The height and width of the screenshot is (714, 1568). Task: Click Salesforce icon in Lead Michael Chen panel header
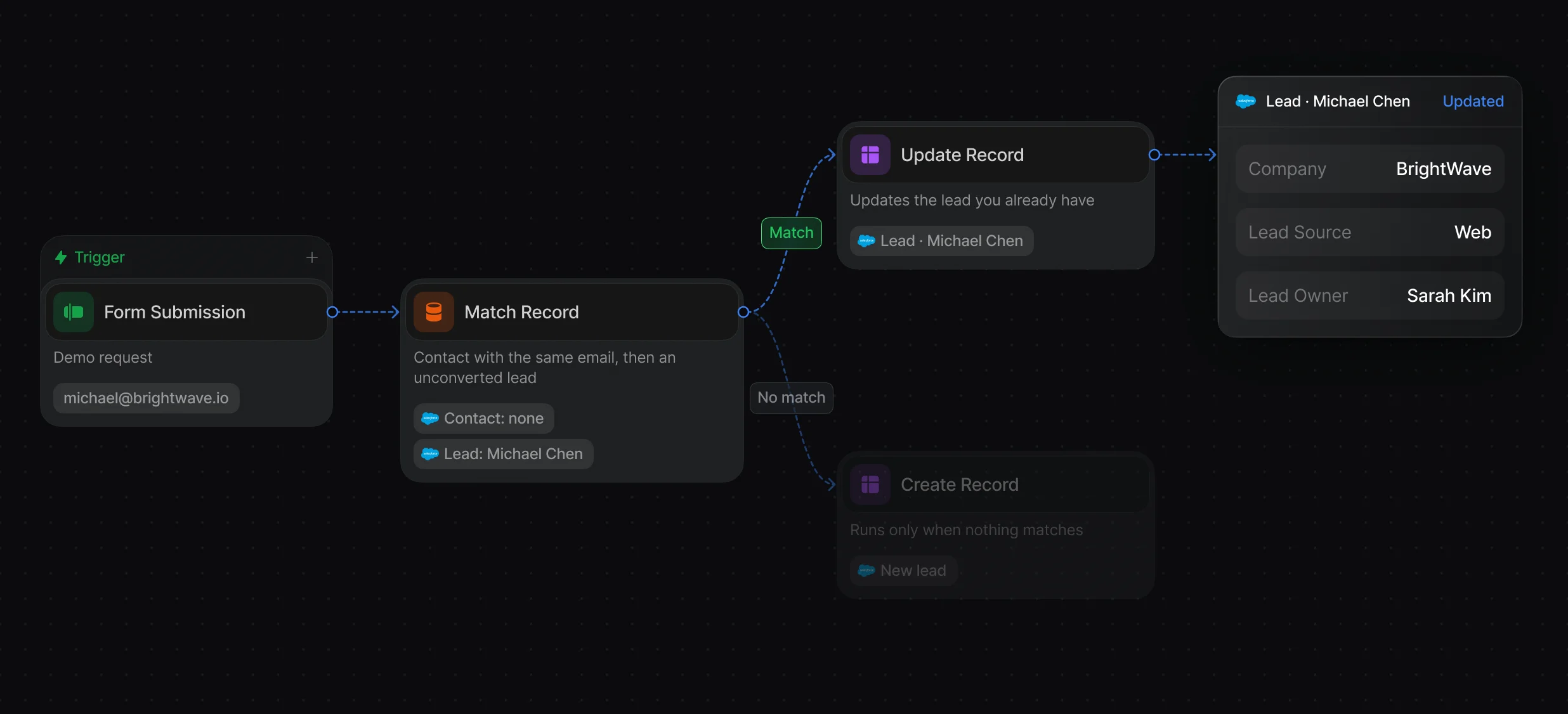1246,101
